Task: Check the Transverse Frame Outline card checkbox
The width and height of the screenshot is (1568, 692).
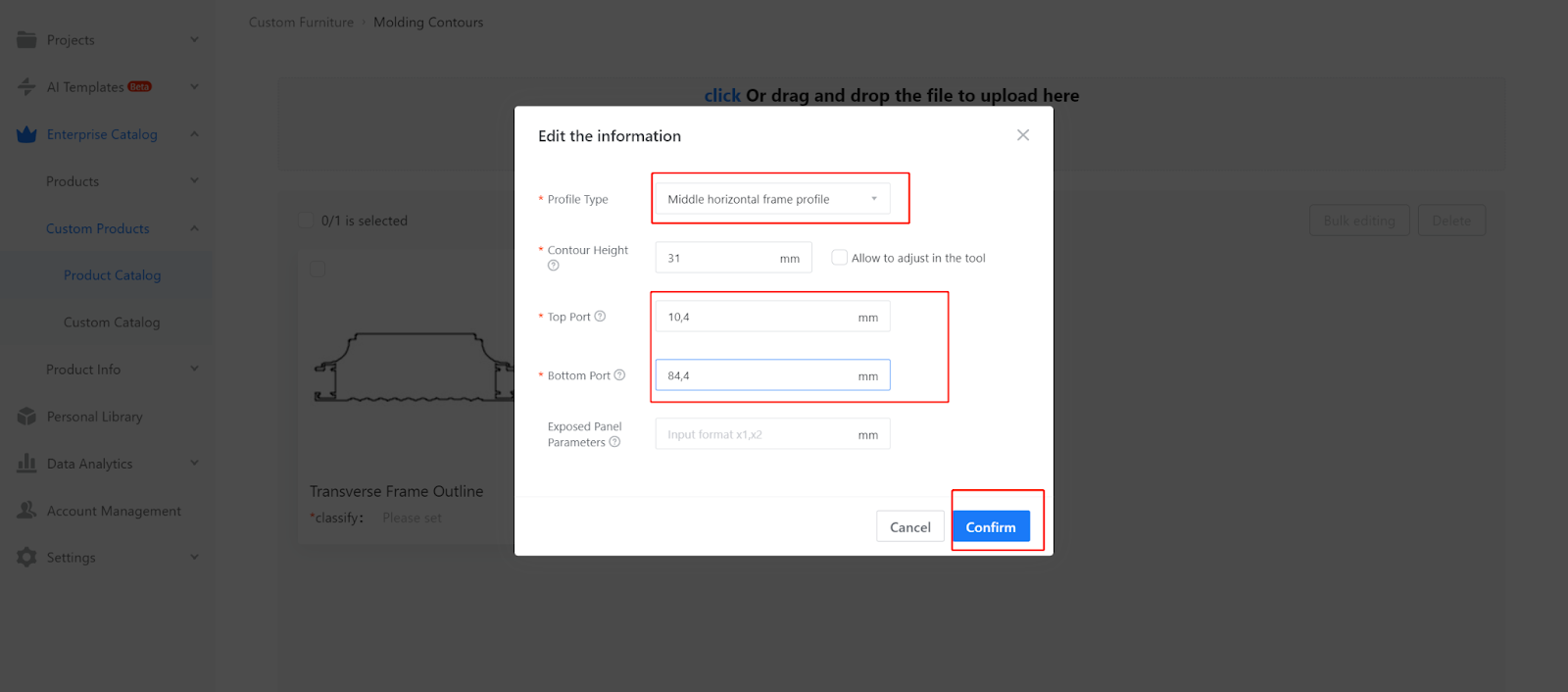Action: (x=318, y=269)
